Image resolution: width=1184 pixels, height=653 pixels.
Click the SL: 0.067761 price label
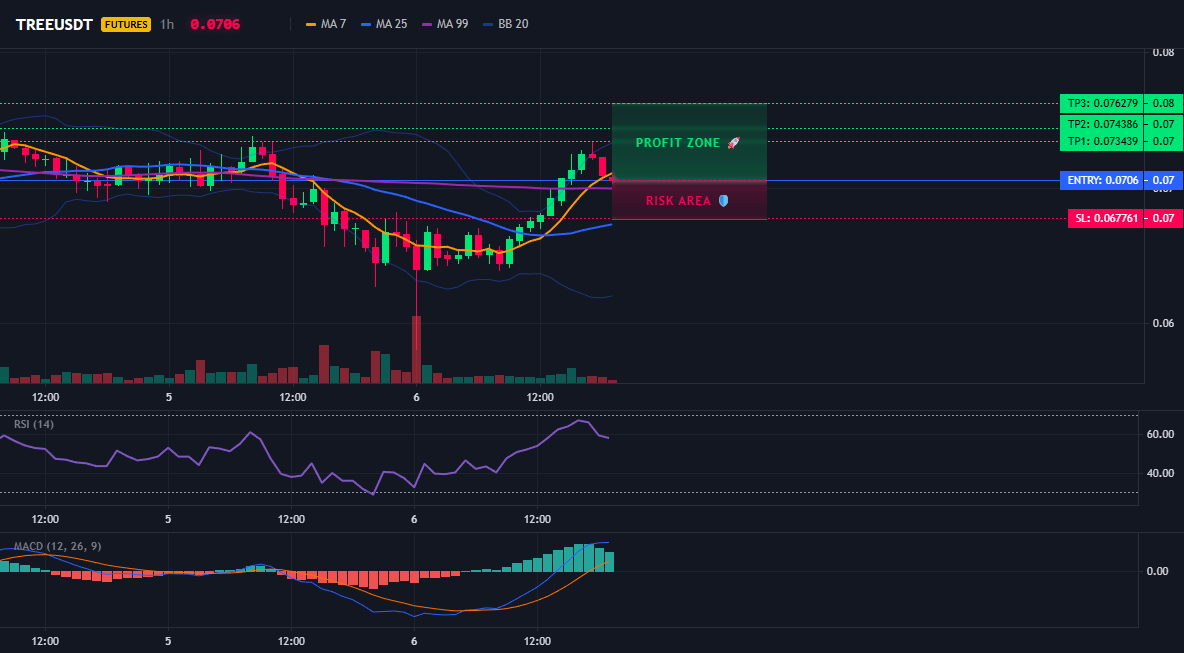point(1105,219)
